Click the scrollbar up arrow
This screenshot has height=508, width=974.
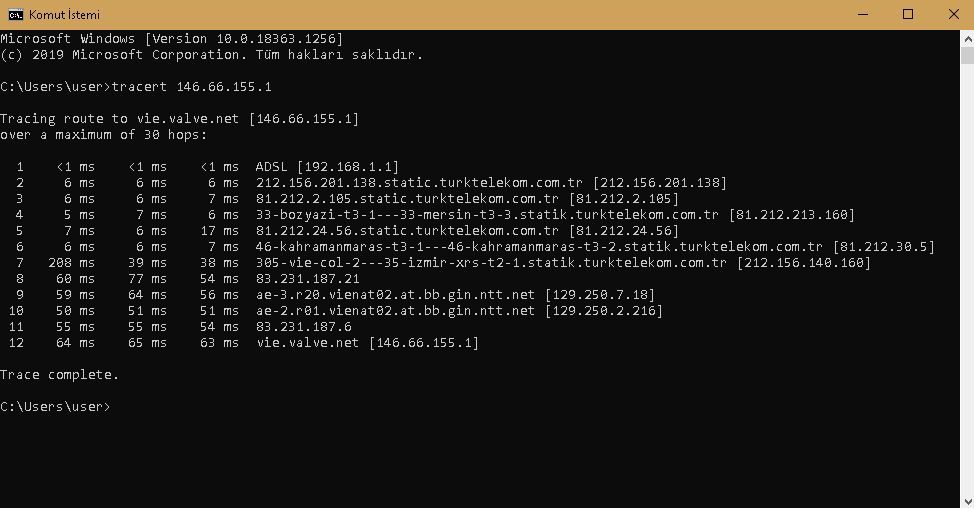pos(967,39)
